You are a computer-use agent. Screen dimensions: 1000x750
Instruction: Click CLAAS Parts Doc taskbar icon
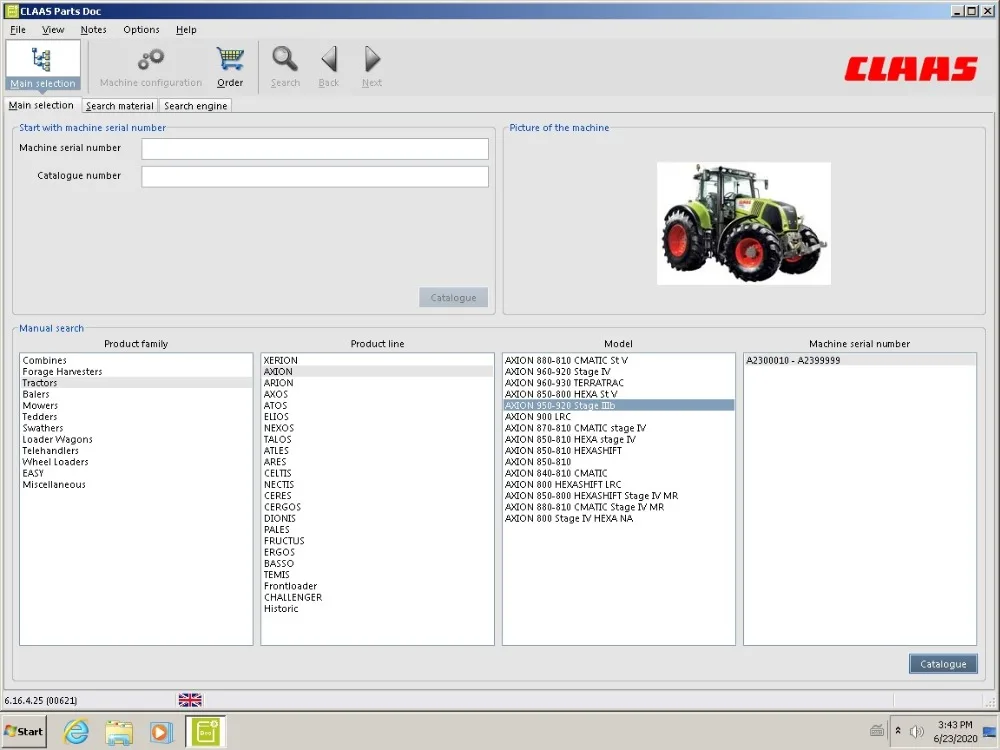tap(205, 731)
